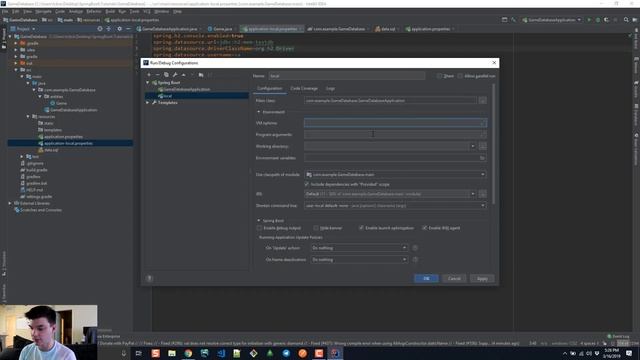The height and width of the screenshot is (360, 640).
Task: Toggle Include dependencies with Provided scope
Action: click(x=307, y=184)
